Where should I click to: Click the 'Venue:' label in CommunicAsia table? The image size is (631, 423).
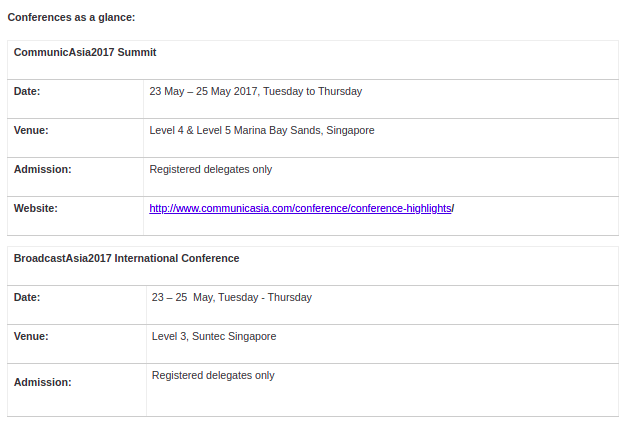click(31, 130)
